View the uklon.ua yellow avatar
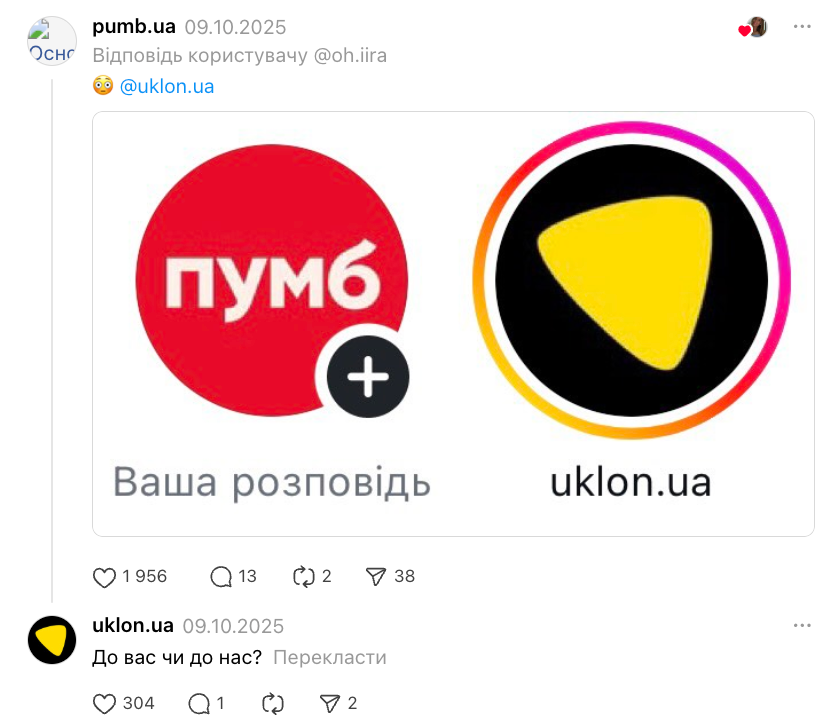838x728 pixels. click(52, 640)
